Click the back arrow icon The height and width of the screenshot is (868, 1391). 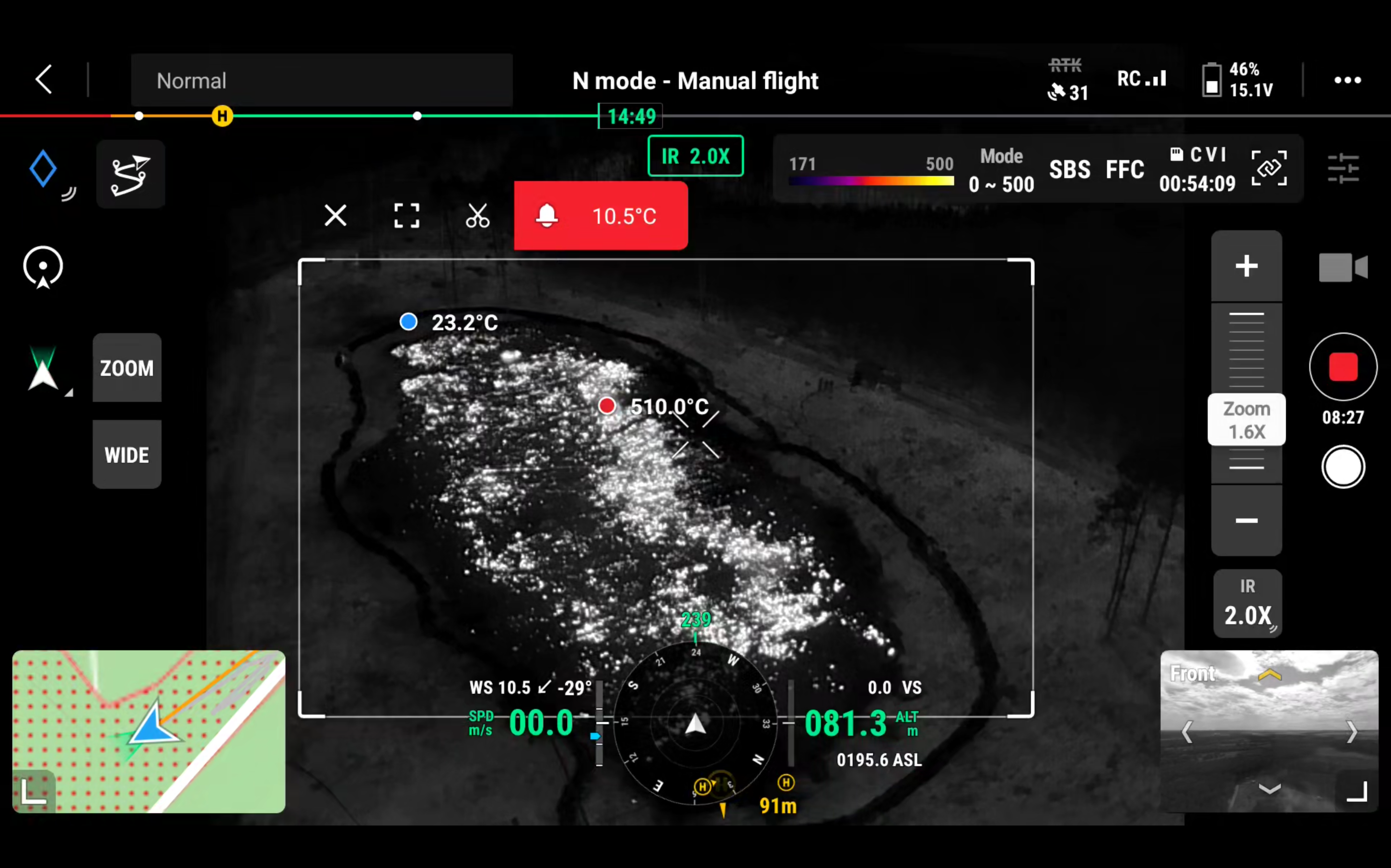point(44,79)
